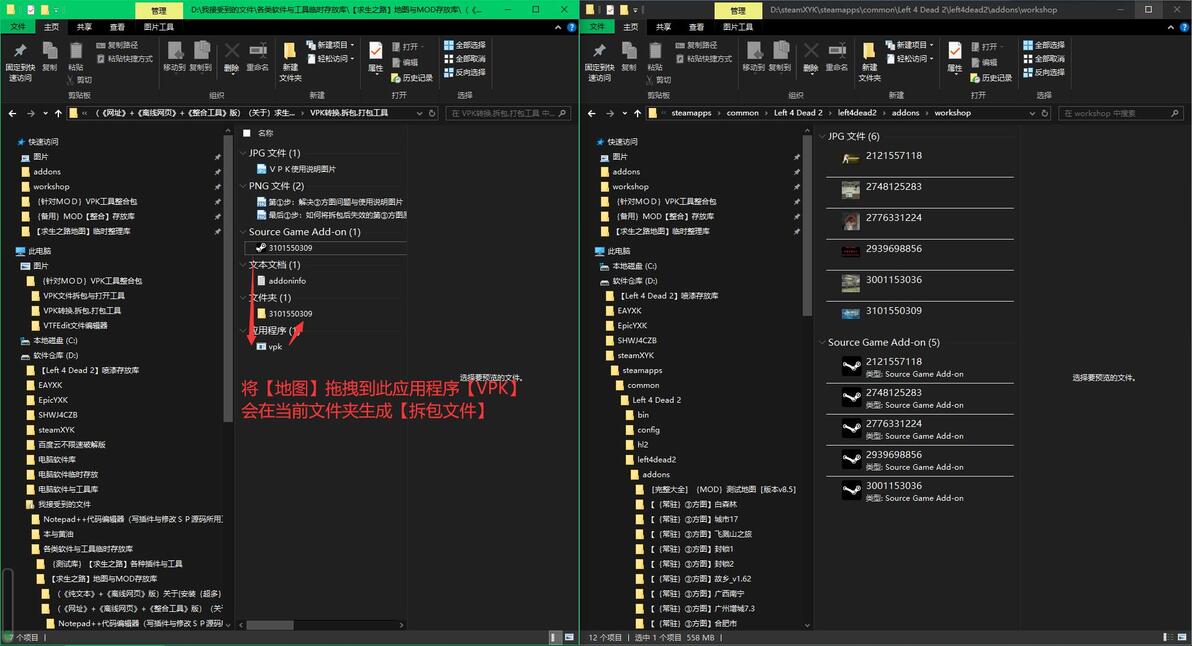Image resolution: width=1192 pixels, height=646 pixels.
Task: Open 文件 tab in right window
Action: click(x=597, y=27)
